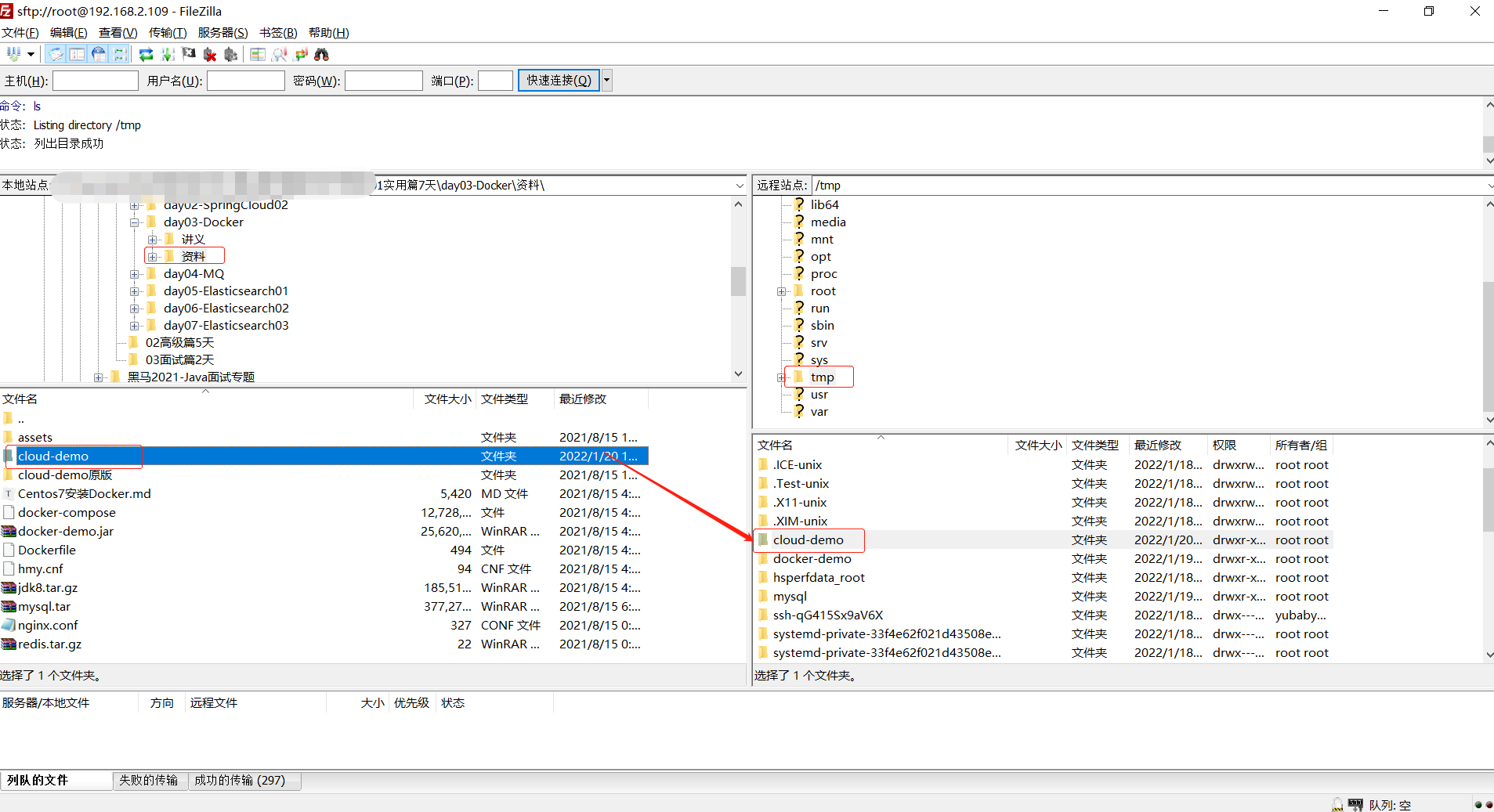Select the remote usr folder in tree

[819, 395]
